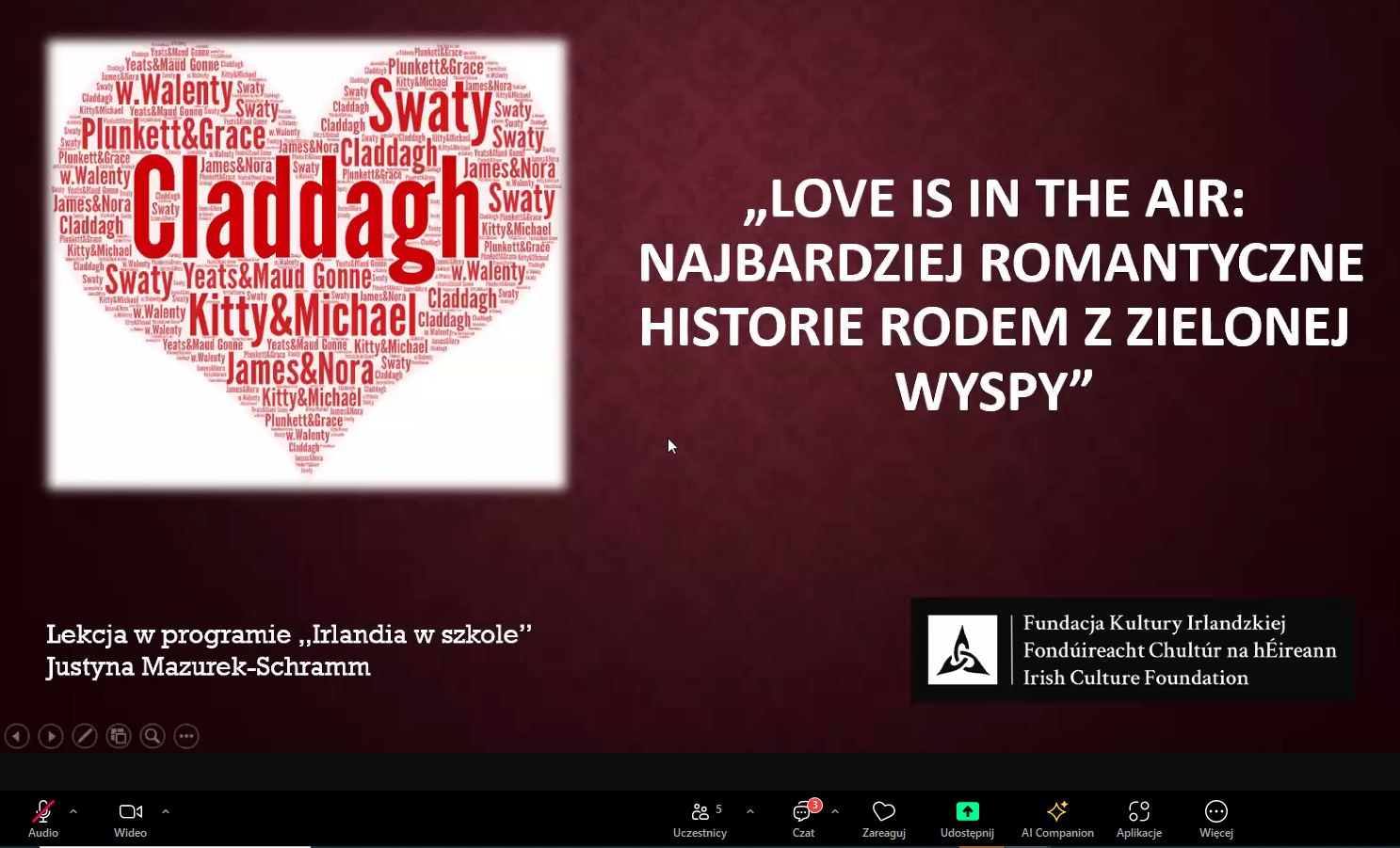The height and width of the screenshot is (848, 1400).
Task: Expand the audio options arrow next to Audio
Action: pyautogui.click(x=73, y=811)
